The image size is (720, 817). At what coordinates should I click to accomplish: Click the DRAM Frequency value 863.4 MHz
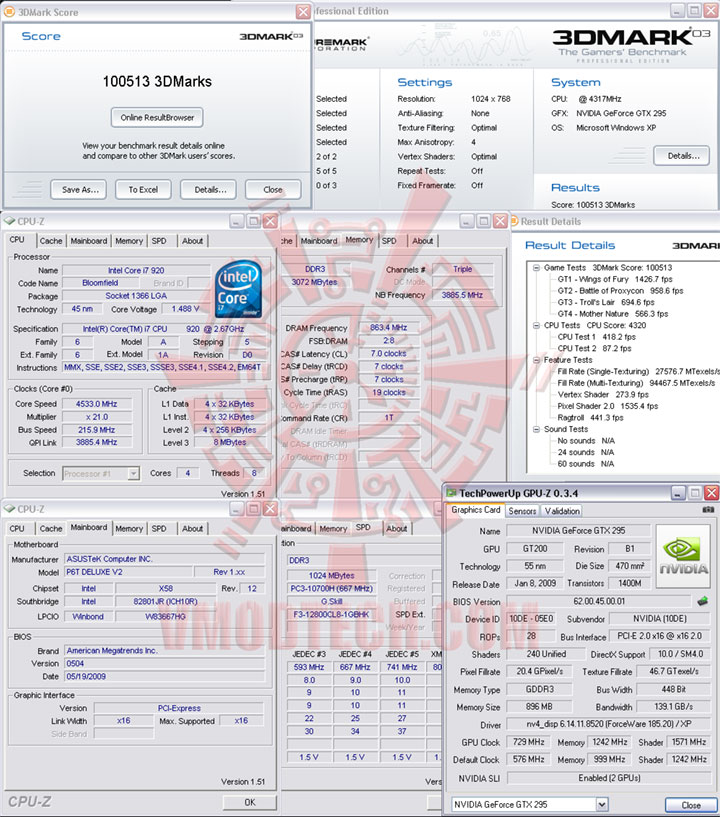click(x=389, y=328)
